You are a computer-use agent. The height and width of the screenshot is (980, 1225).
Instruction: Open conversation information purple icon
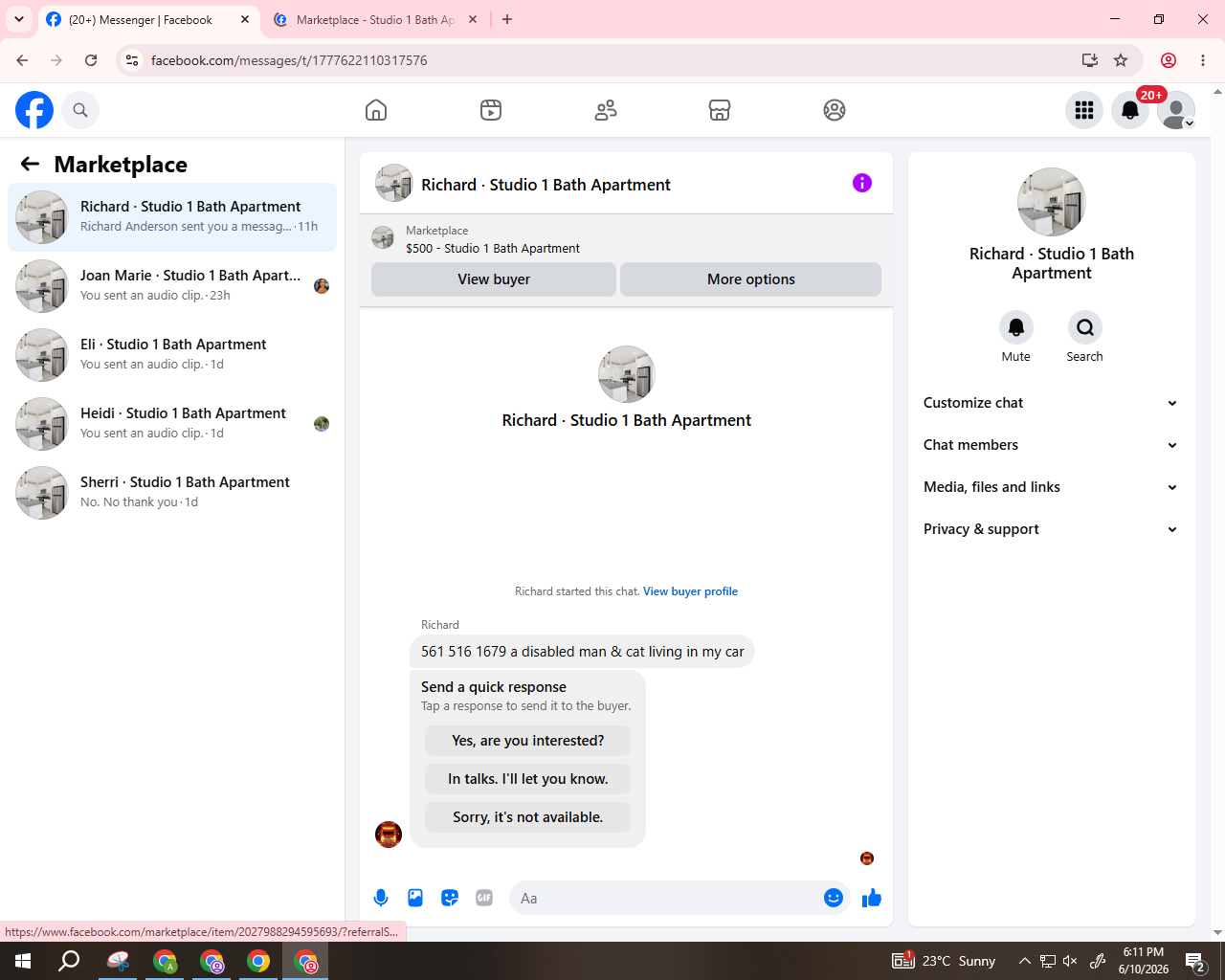click(x=862, y=183)
